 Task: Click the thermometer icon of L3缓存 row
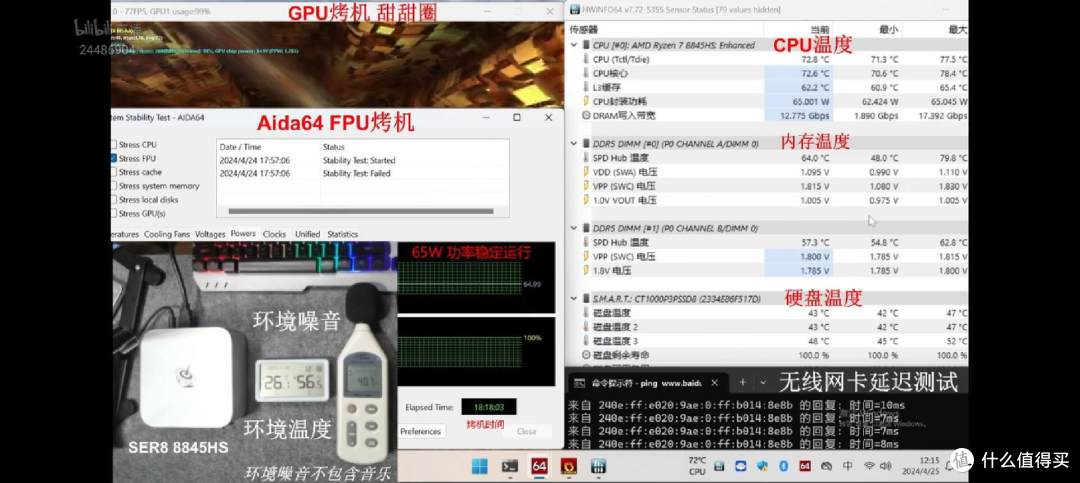(586, 88)
